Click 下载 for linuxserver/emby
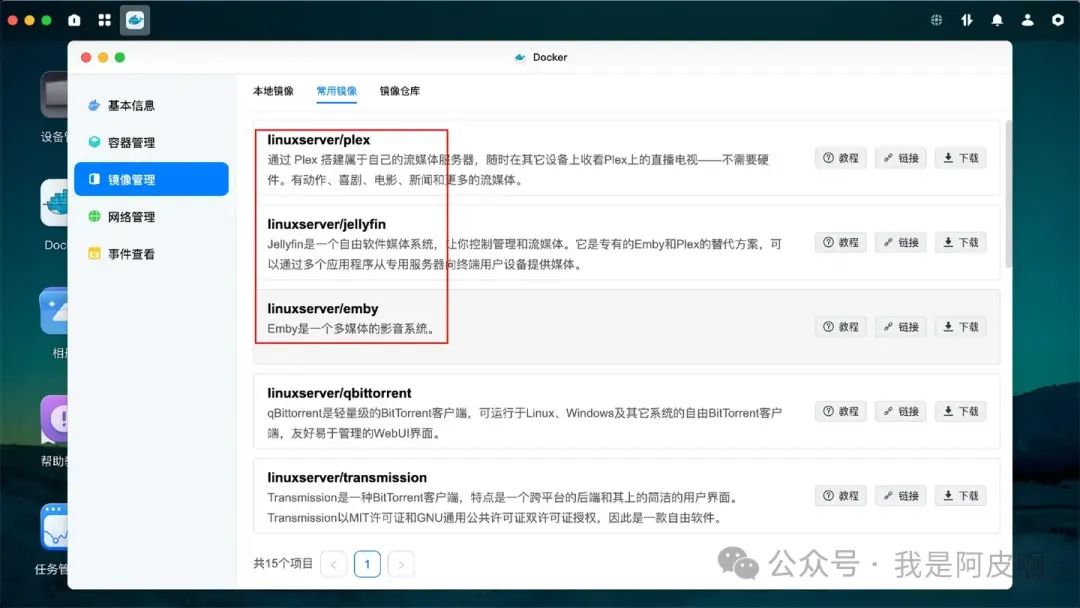 coord(961,326)
